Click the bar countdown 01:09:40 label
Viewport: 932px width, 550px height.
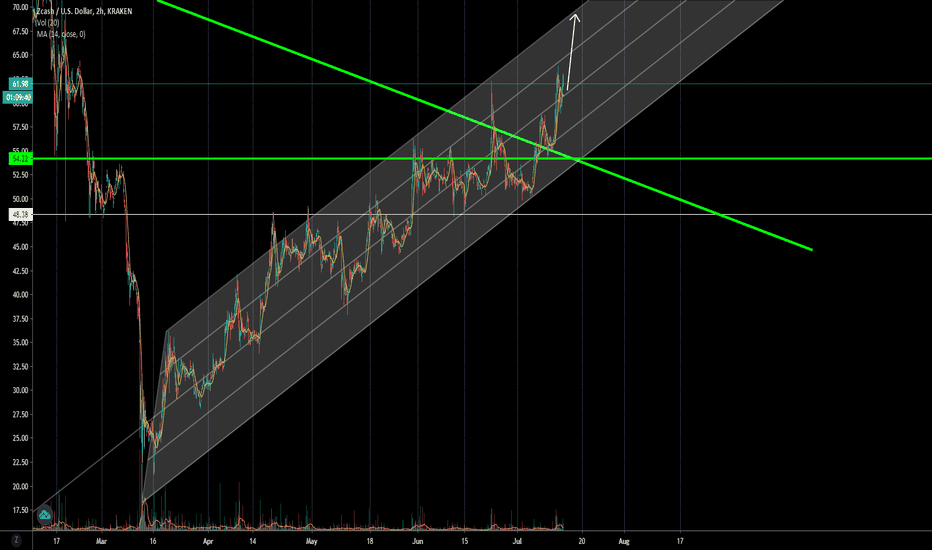[19, 98]
